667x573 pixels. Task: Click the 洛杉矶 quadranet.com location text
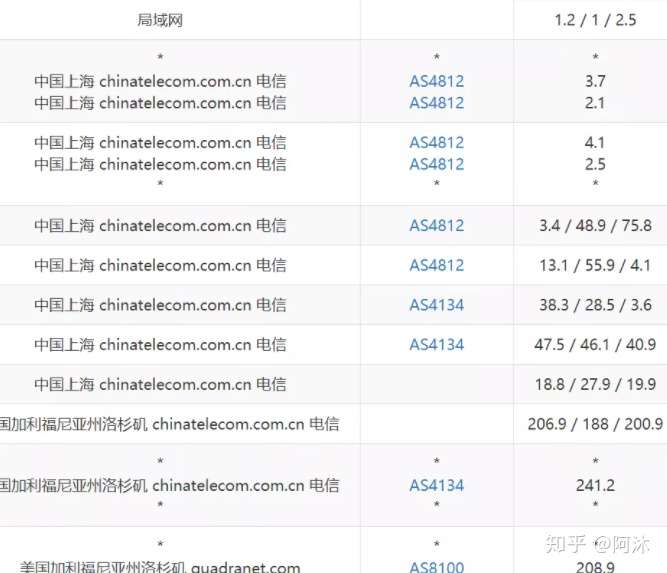(160, 567)
